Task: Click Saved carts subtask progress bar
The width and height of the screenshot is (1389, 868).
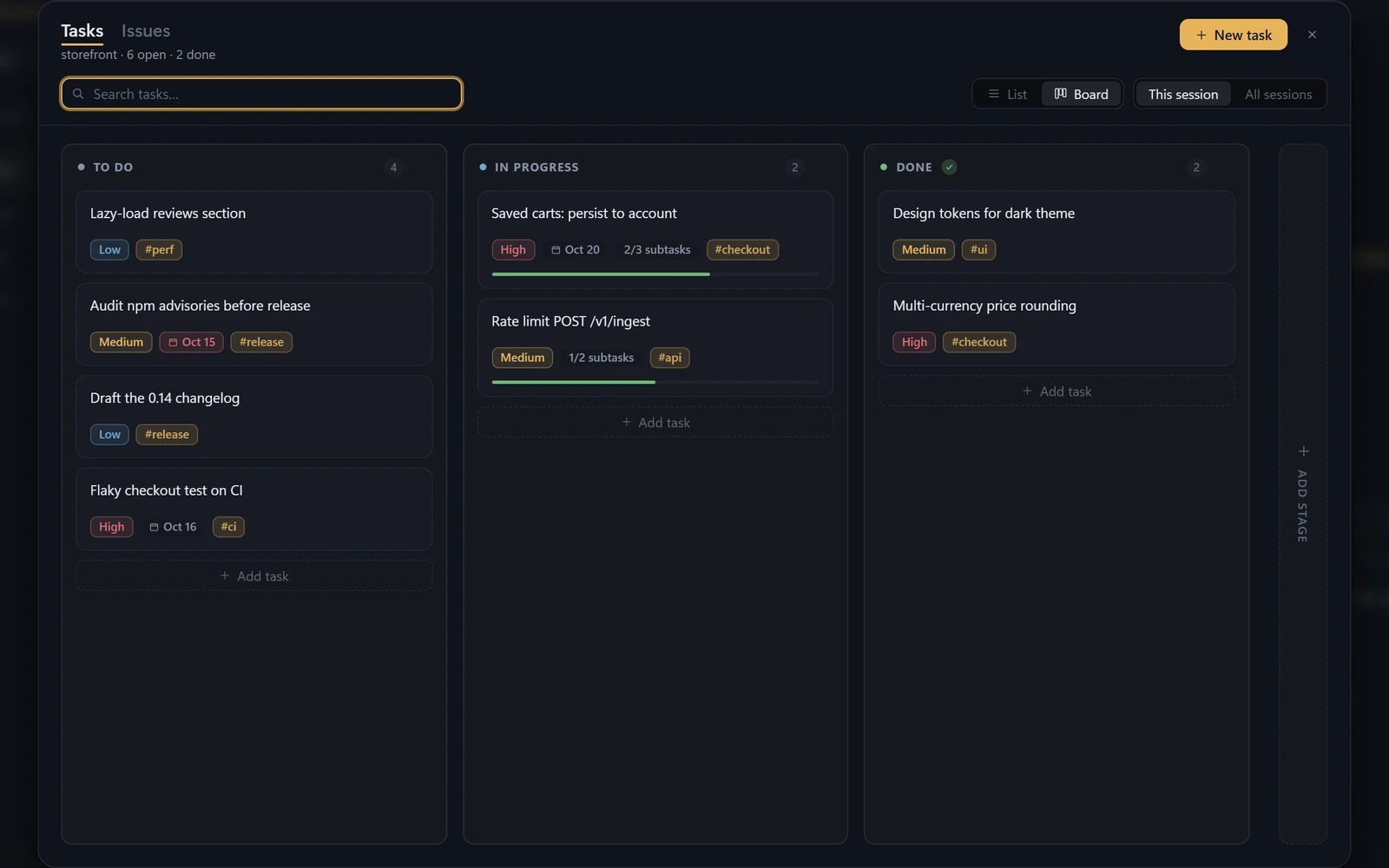Action: 655,274
